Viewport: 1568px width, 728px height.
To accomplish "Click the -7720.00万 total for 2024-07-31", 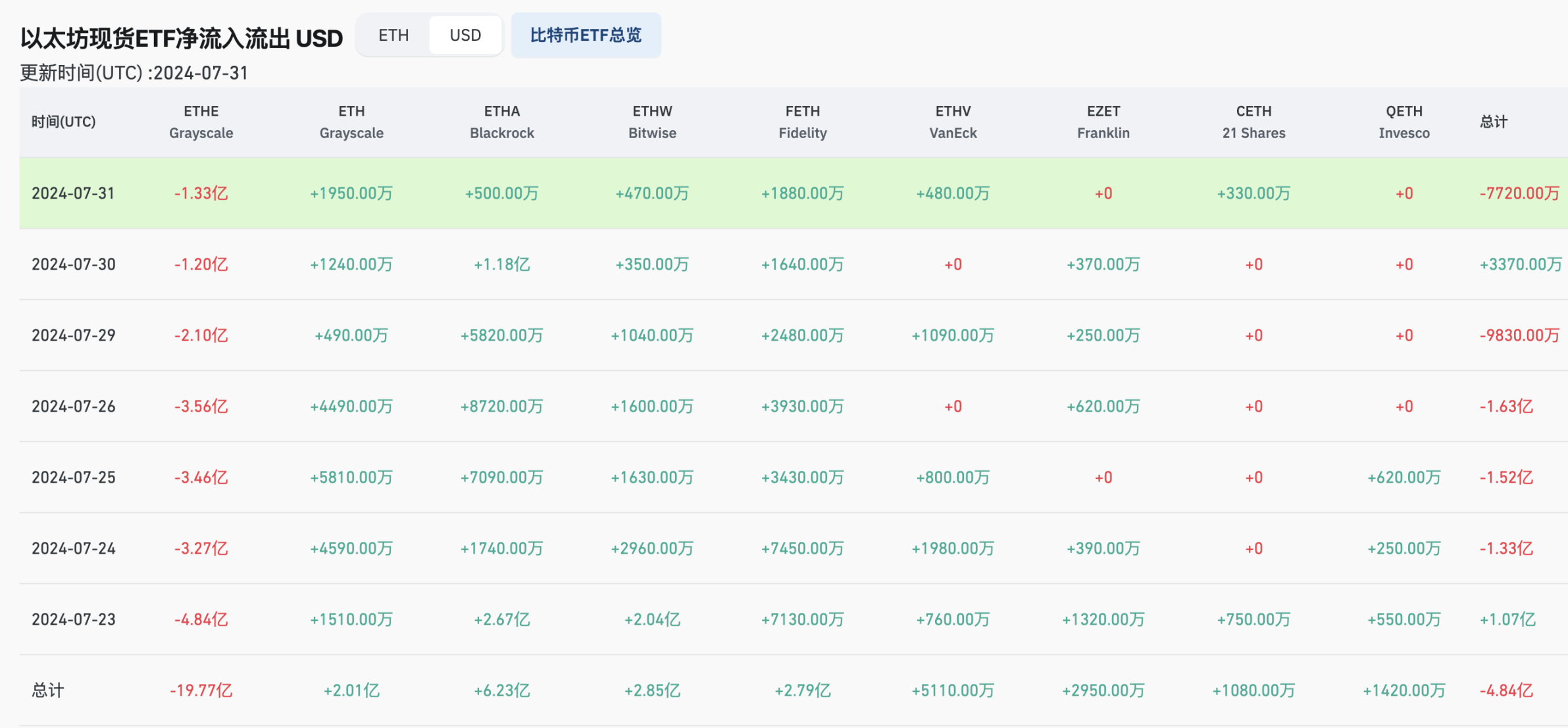I will (1519, 193).
